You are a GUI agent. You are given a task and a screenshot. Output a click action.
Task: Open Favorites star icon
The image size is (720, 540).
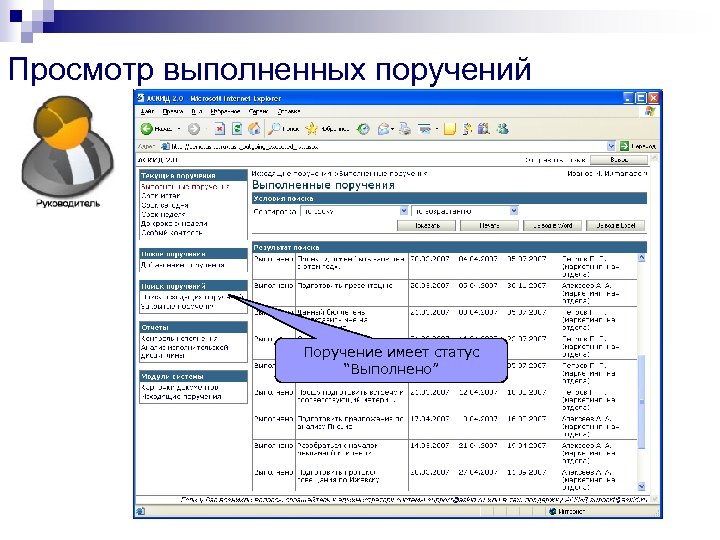(311, 129)
